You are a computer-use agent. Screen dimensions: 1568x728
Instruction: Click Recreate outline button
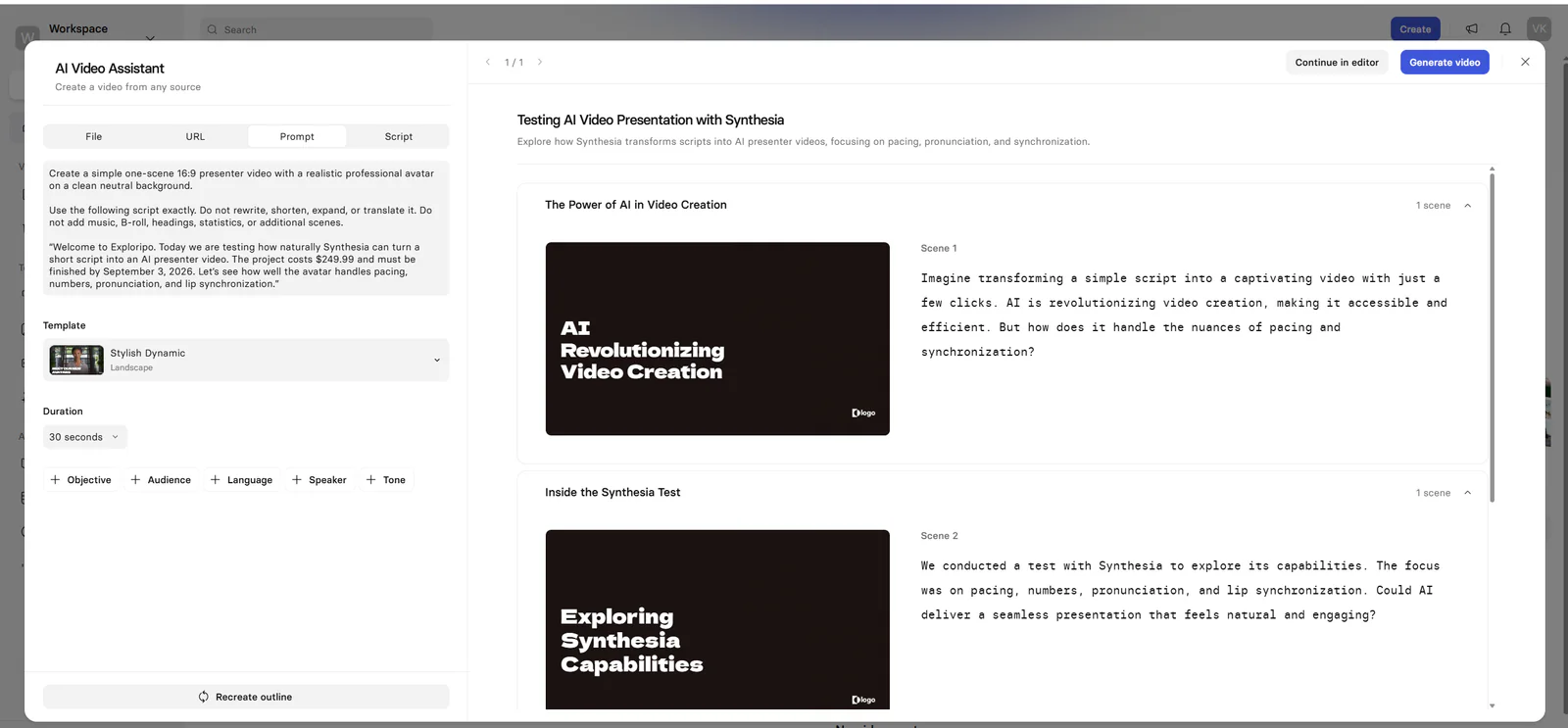click(x=246, y=697)
